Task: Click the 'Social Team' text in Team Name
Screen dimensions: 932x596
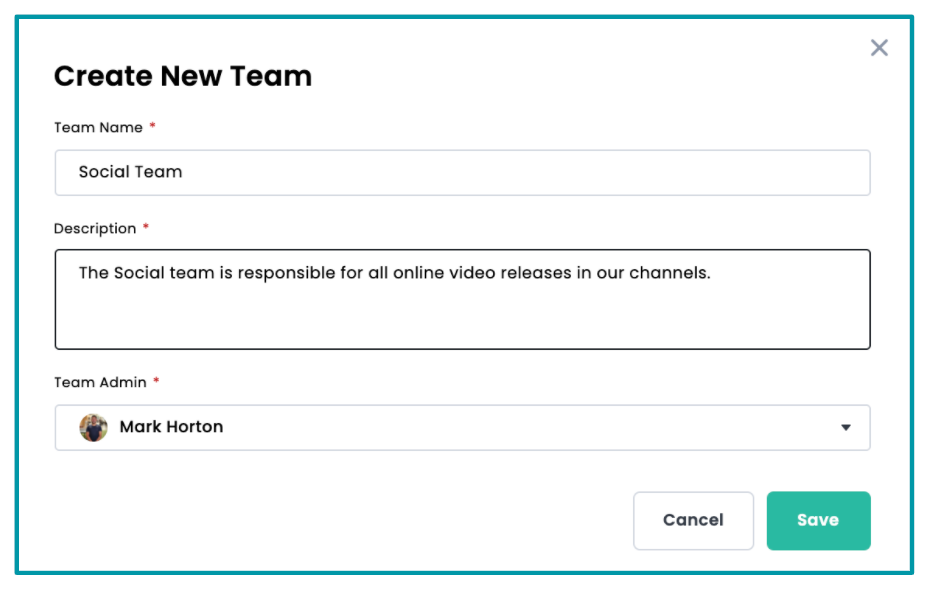Action: point(130,172)
